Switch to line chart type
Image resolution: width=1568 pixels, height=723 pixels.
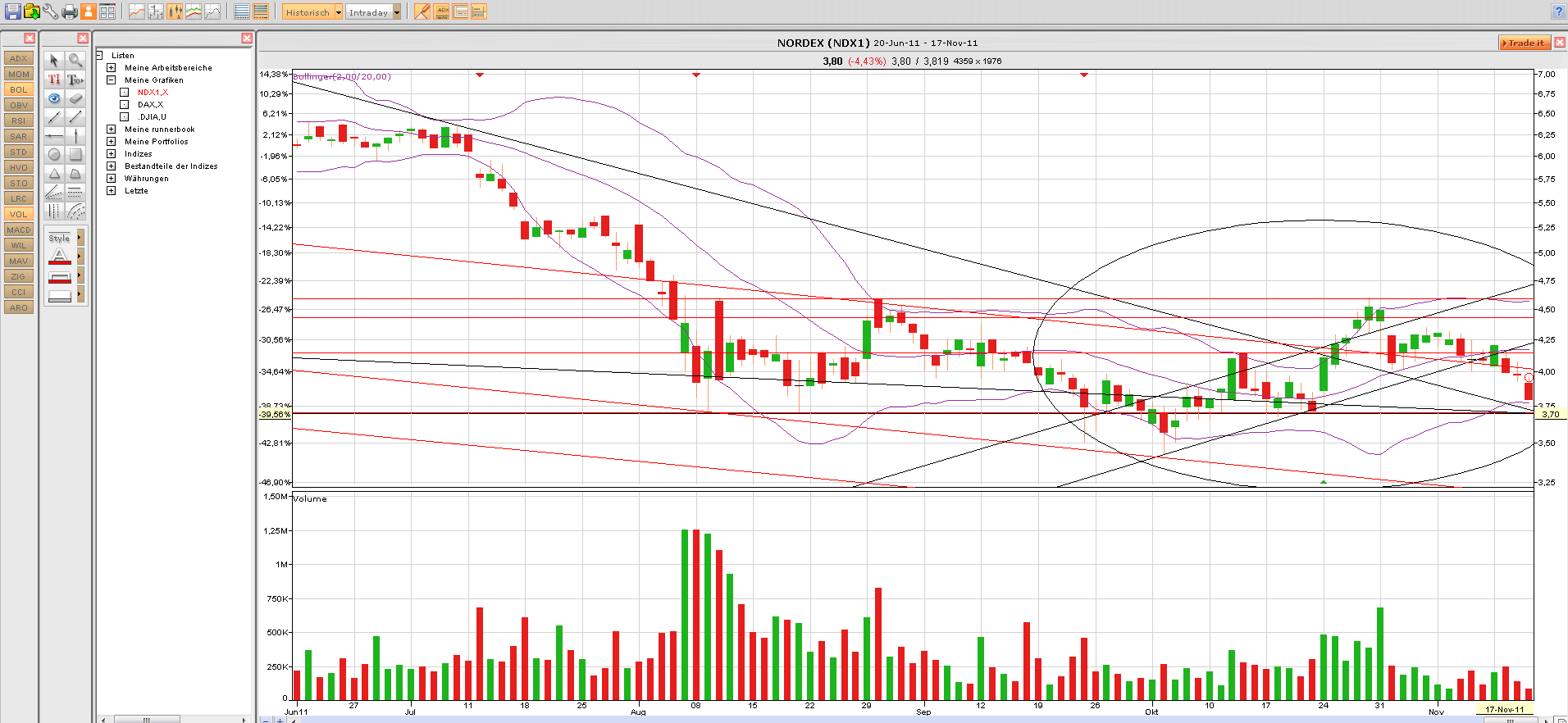coord(137,11)
